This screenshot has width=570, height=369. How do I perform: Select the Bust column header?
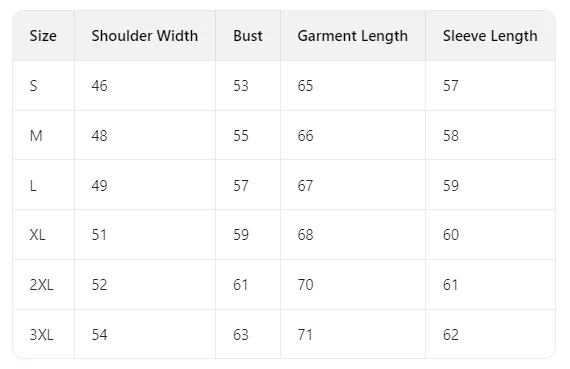pyautogui.click(x=248, y=36)
